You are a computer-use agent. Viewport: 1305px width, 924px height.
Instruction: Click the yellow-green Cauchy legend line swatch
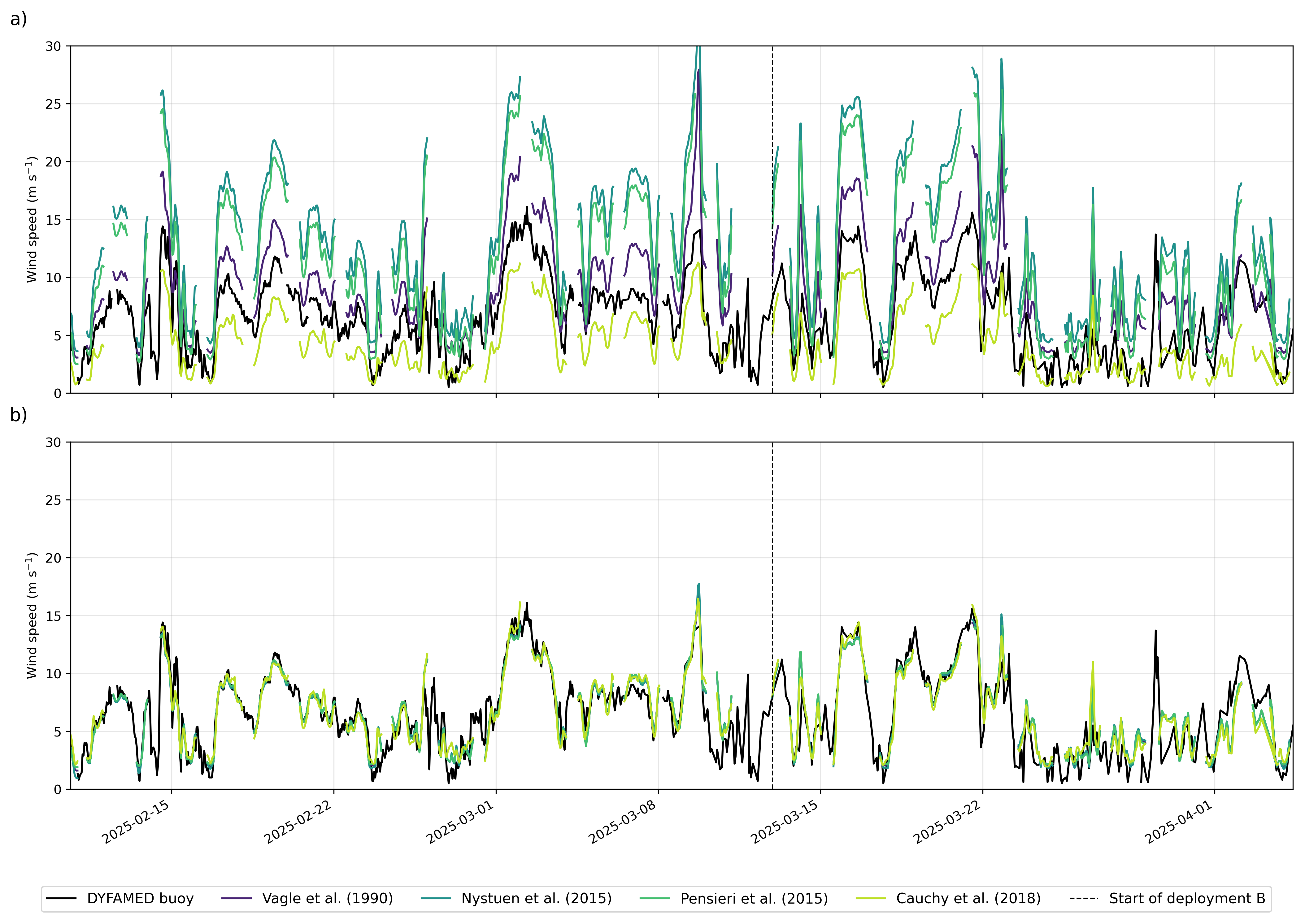click(x=871, y=898)
